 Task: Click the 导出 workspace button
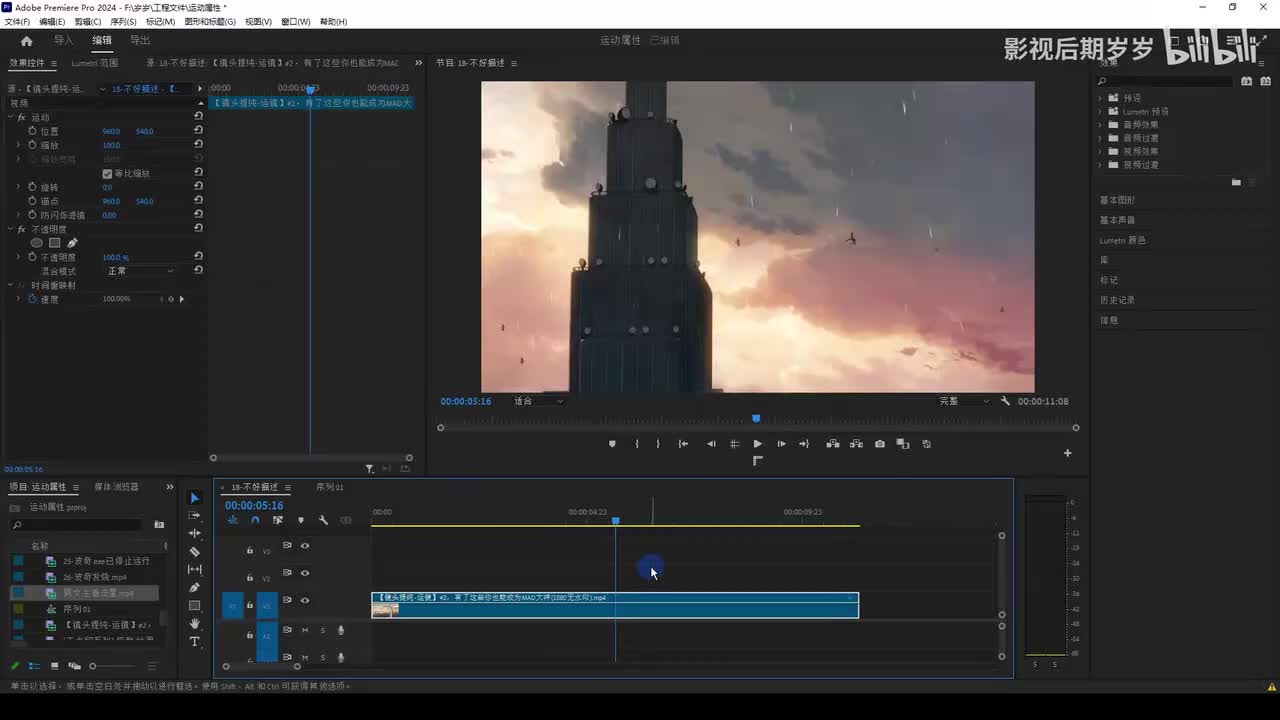(140, 40)
